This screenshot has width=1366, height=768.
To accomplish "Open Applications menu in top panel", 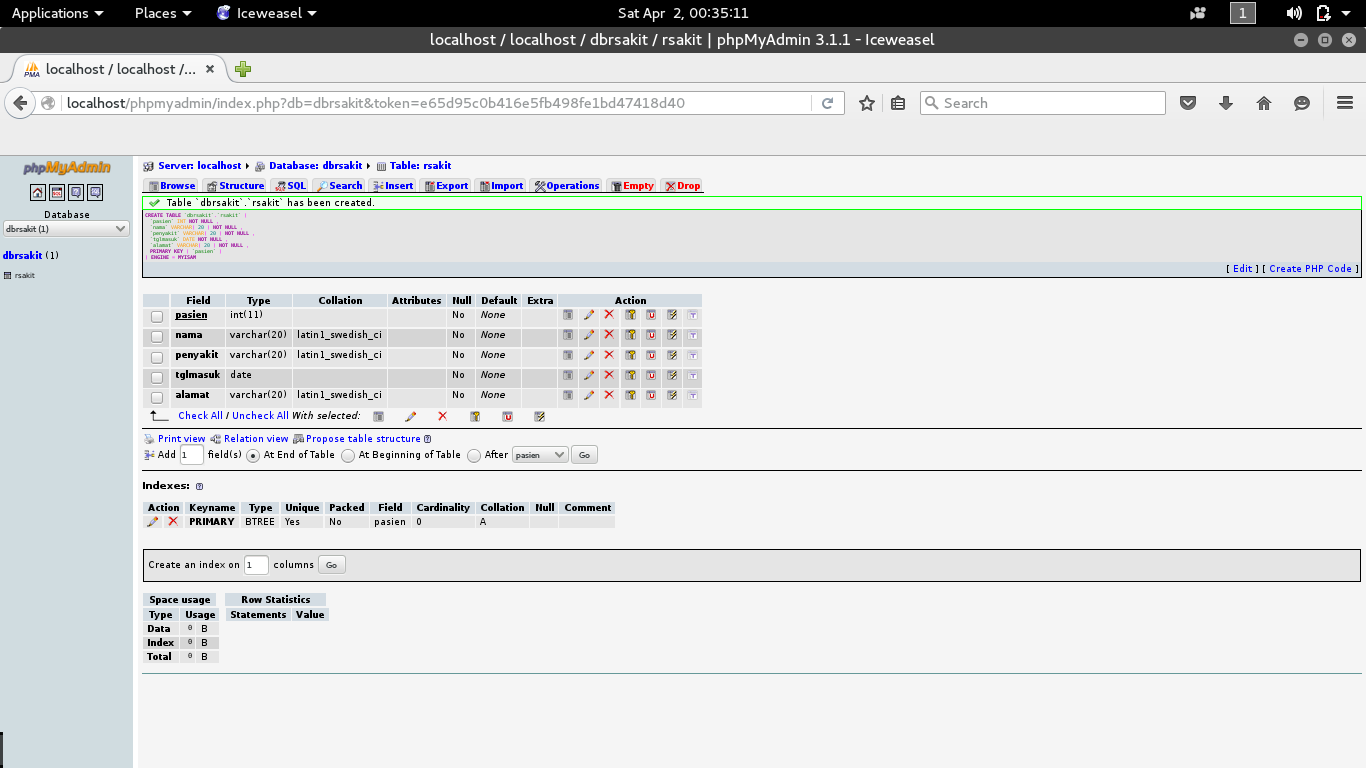I will coord(57,13).
